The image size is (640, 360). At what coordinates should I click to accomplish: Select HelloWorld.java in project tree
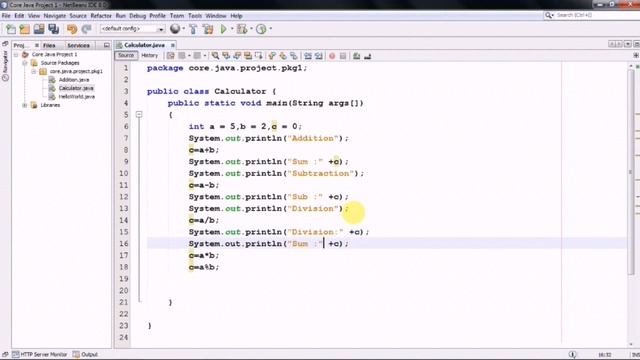click(x=77, y=97)
